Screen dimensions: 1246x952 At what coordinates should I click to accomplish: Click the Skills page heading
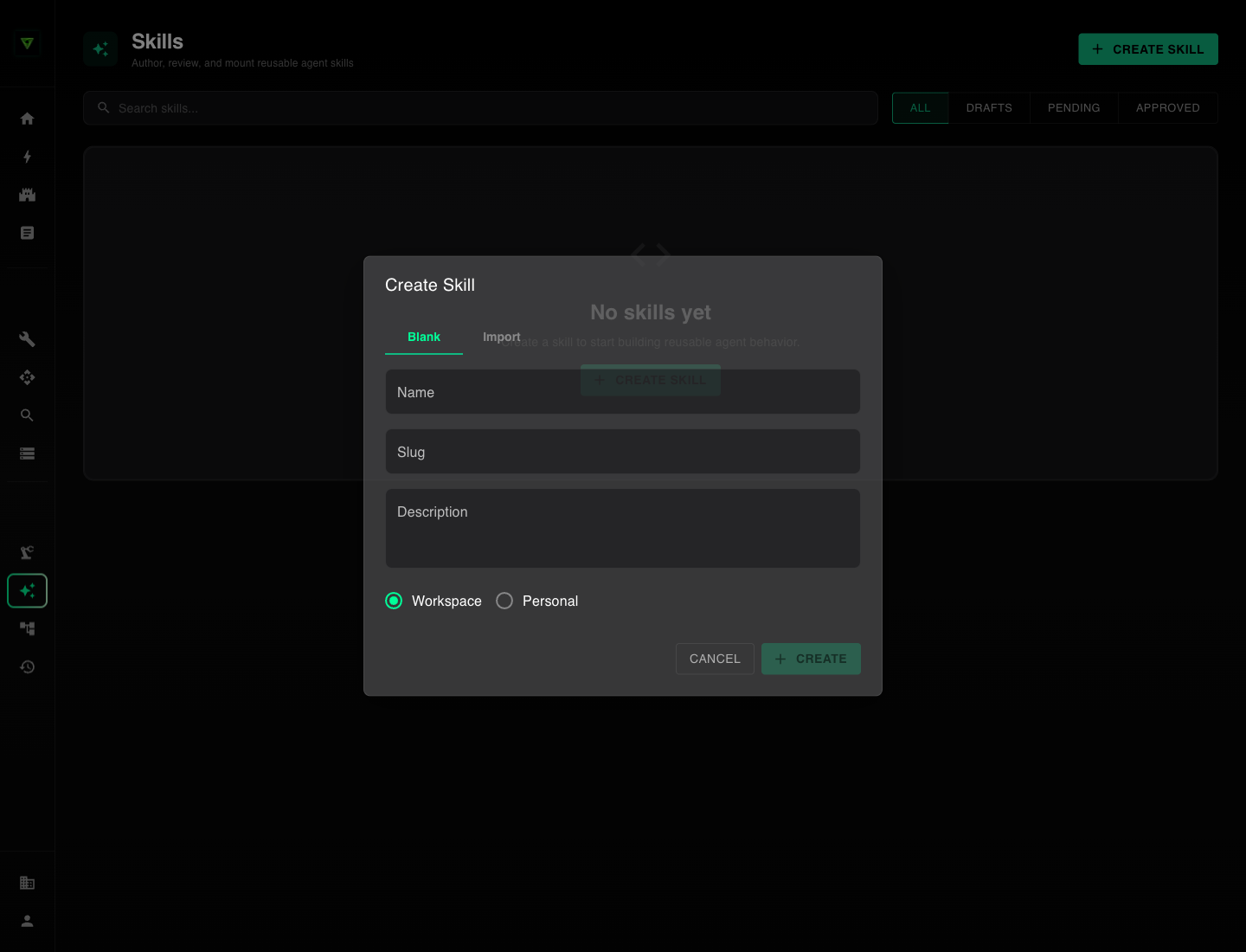[x=157, y=42]
